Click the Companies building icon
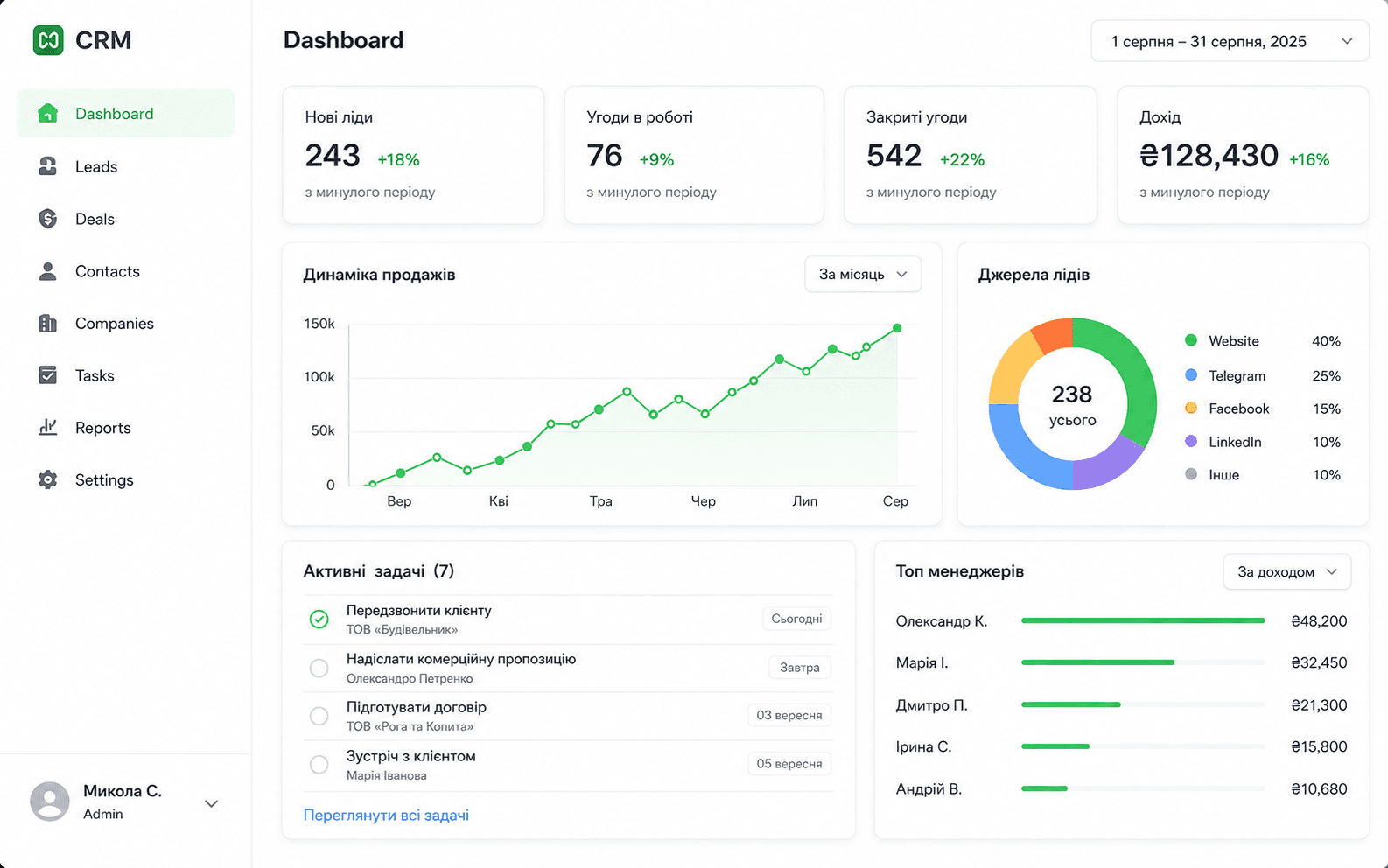The width and height of the screenshot is (1388, 868). coord(48,324)
